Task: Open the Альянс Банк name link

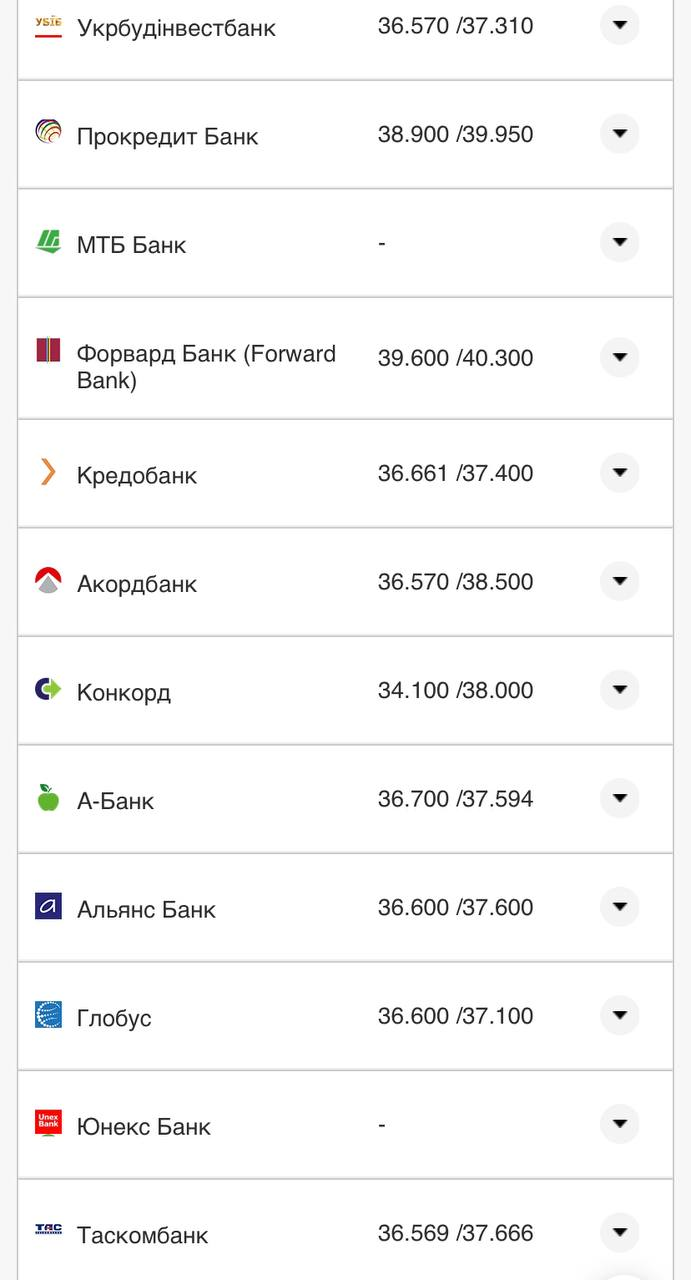Action: click(146, 909)
